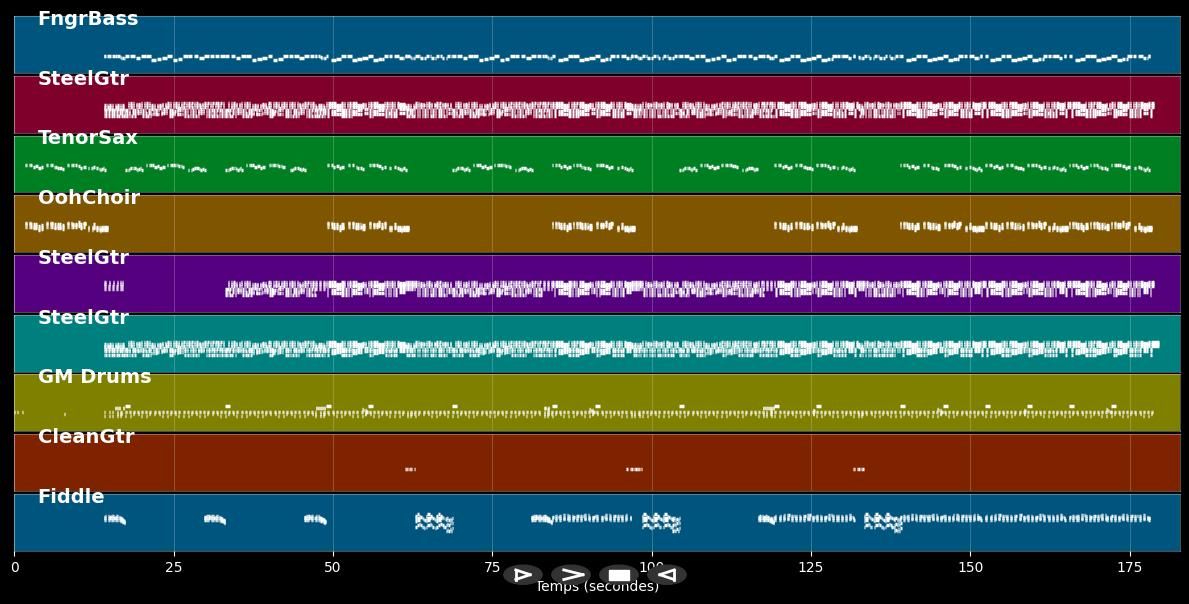
Task: Click the Fiddle note cluster near 30 seconds
Action: (x=214, y=519)
